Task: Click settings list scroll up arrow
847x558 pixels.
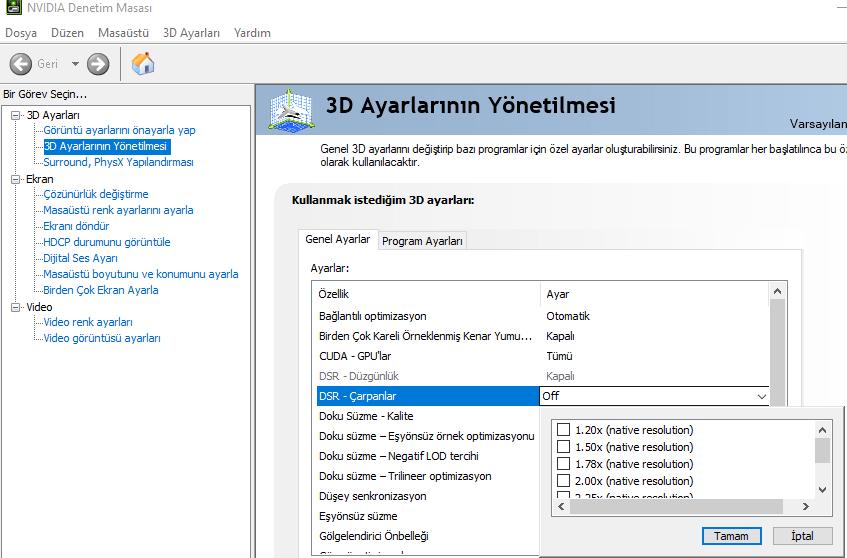Action: [x=777, y=291]
